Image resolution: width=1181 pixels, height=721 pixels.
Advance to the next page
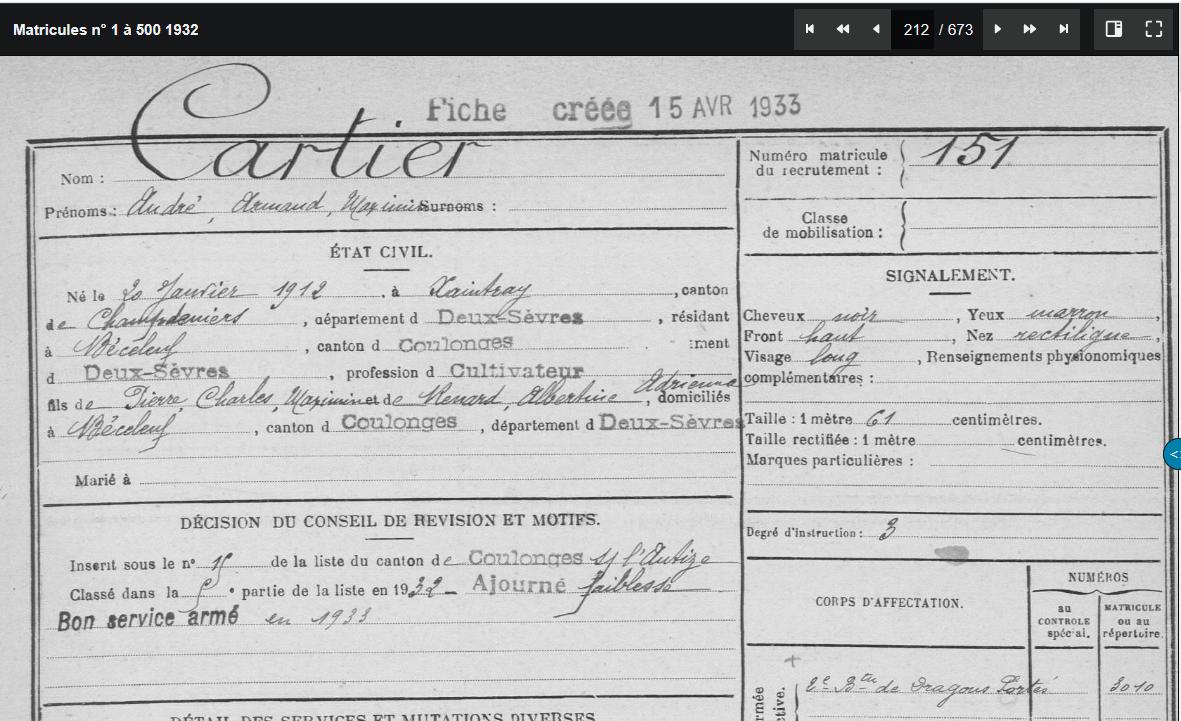pos(997,29)
